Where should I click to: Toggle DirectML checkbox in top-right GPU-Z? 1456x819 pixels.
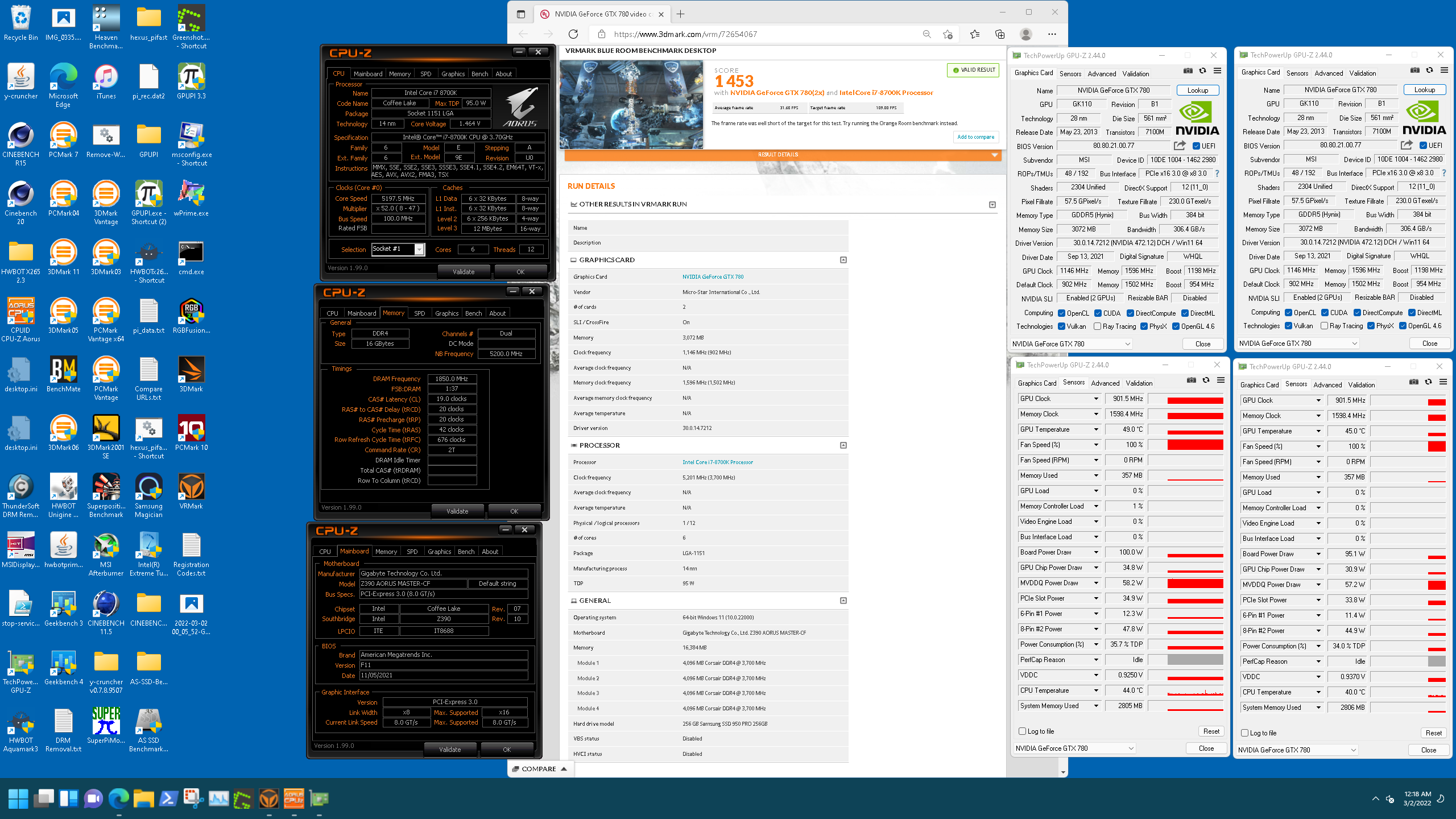pyautogui.click(x=1412, y=313)
